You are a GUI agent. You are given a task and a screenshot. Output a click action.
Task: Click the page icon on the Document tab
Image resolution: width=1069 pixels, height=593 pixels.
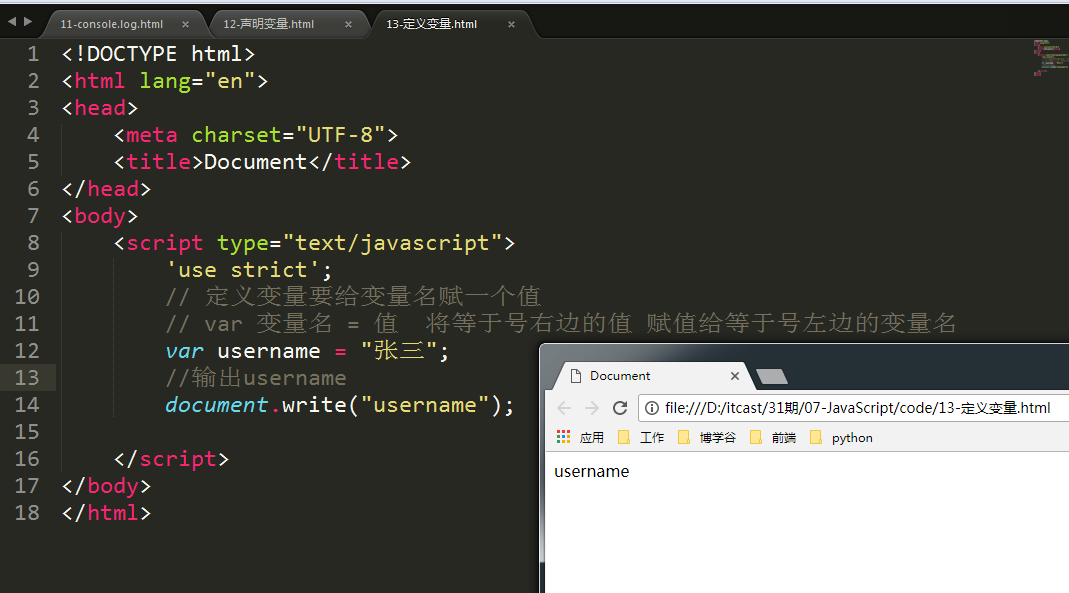coord(575,376)
